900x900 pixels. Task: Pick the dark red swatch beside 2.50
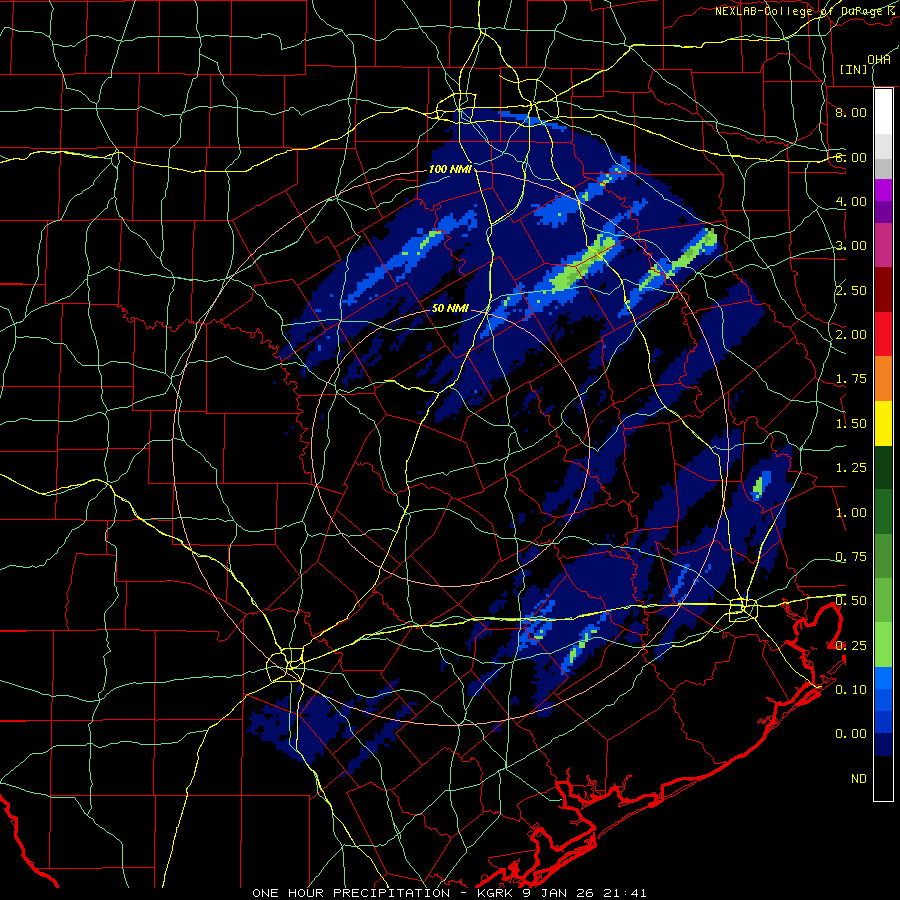coord(883,289)
